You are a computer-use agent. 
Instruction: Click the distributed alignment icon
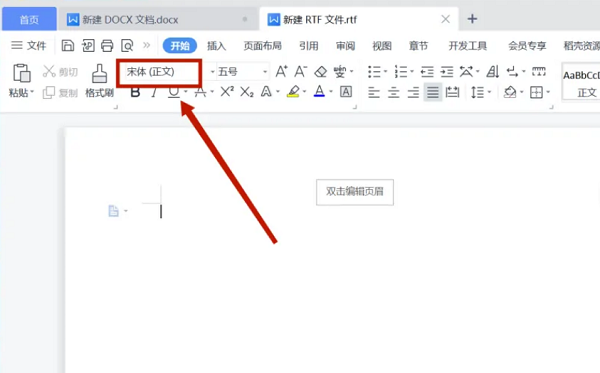(x=452, y=92)
